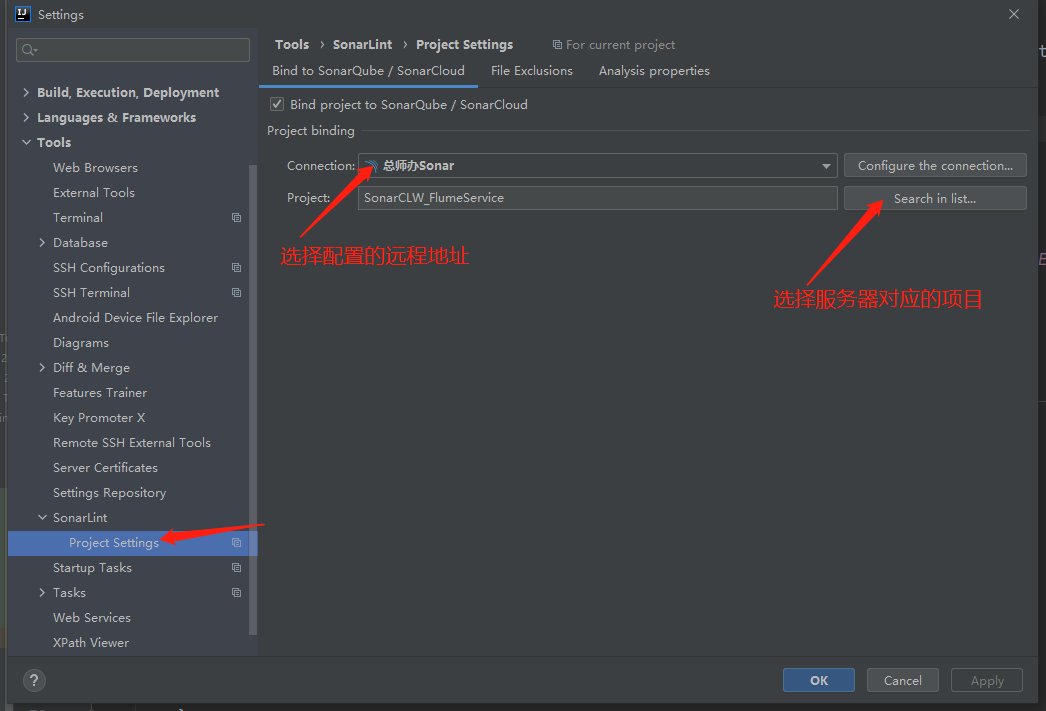Select Features Trainer in settings tree
Screen dimensions: 1046x711
(100, 392)
